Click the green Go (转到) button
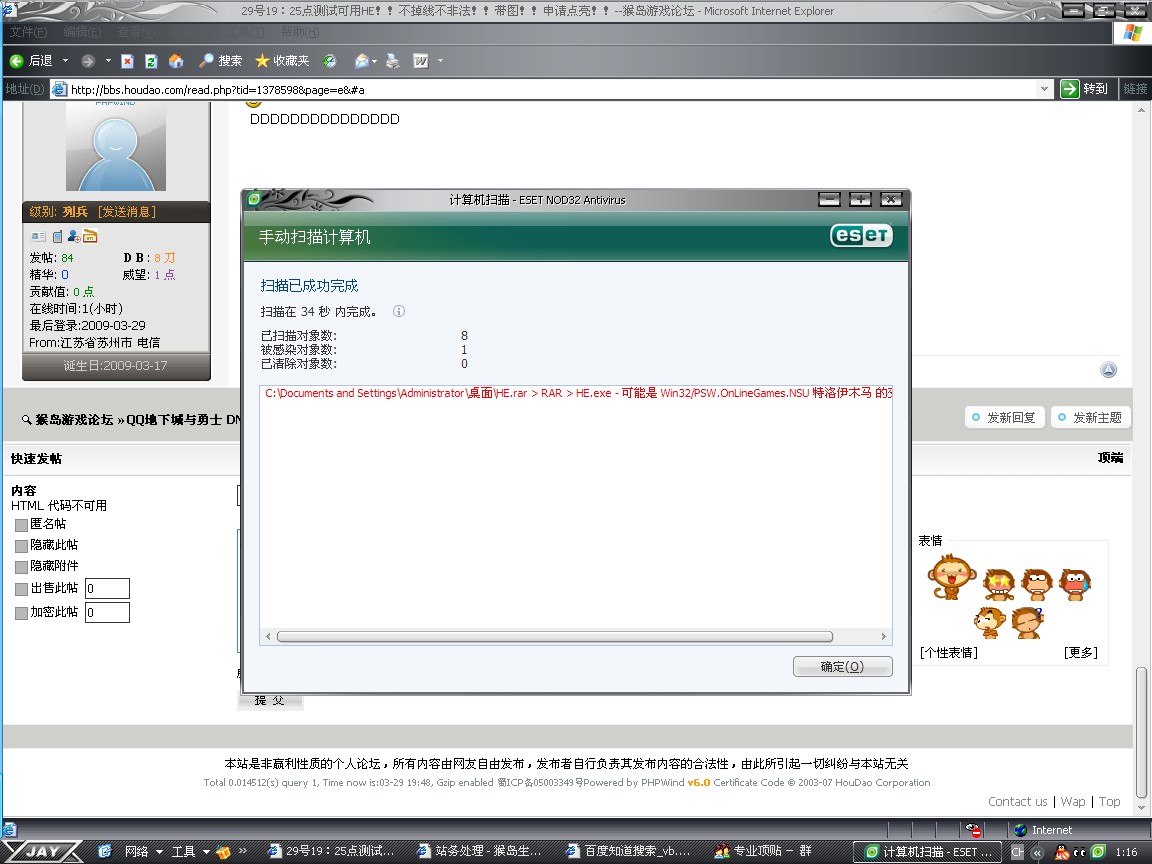Image resolution: width=1152 pixels, height=864 pixels. 1084,89
